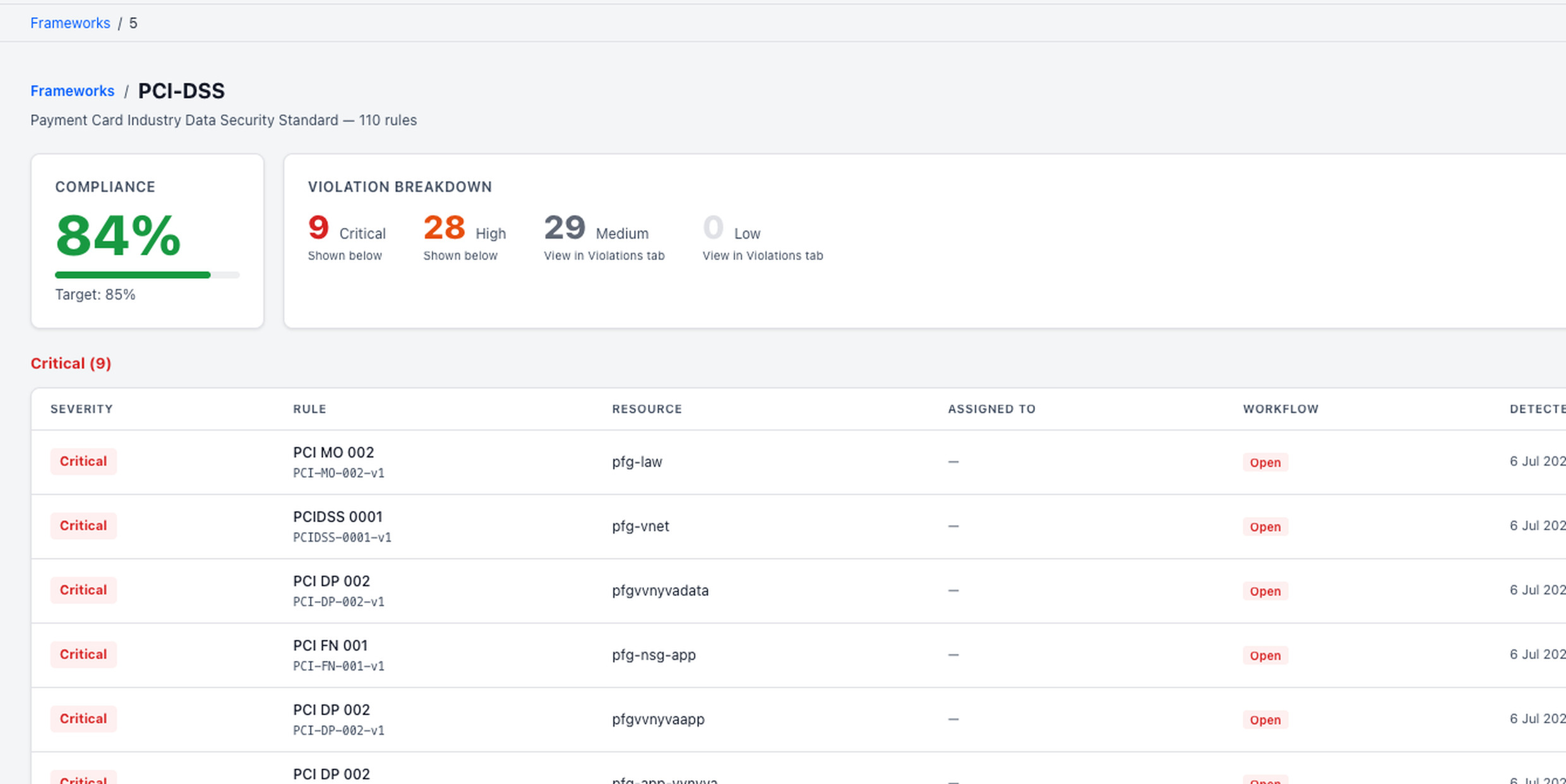Screen dimensions: 1566x784
Task: Sort by the ASSIGNED TO column header
Action: [x=991, y=409]
